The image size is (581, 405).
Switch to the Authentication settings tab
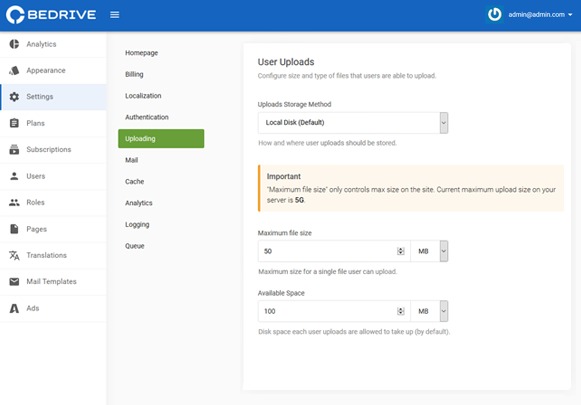147,117
